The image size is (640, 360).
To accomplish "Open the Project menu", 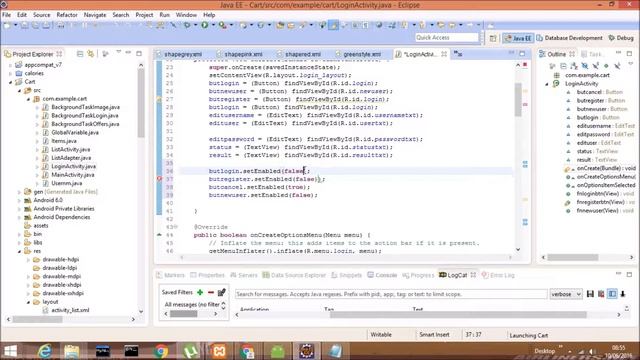I will pyautogui.click(x=144, y=15).
